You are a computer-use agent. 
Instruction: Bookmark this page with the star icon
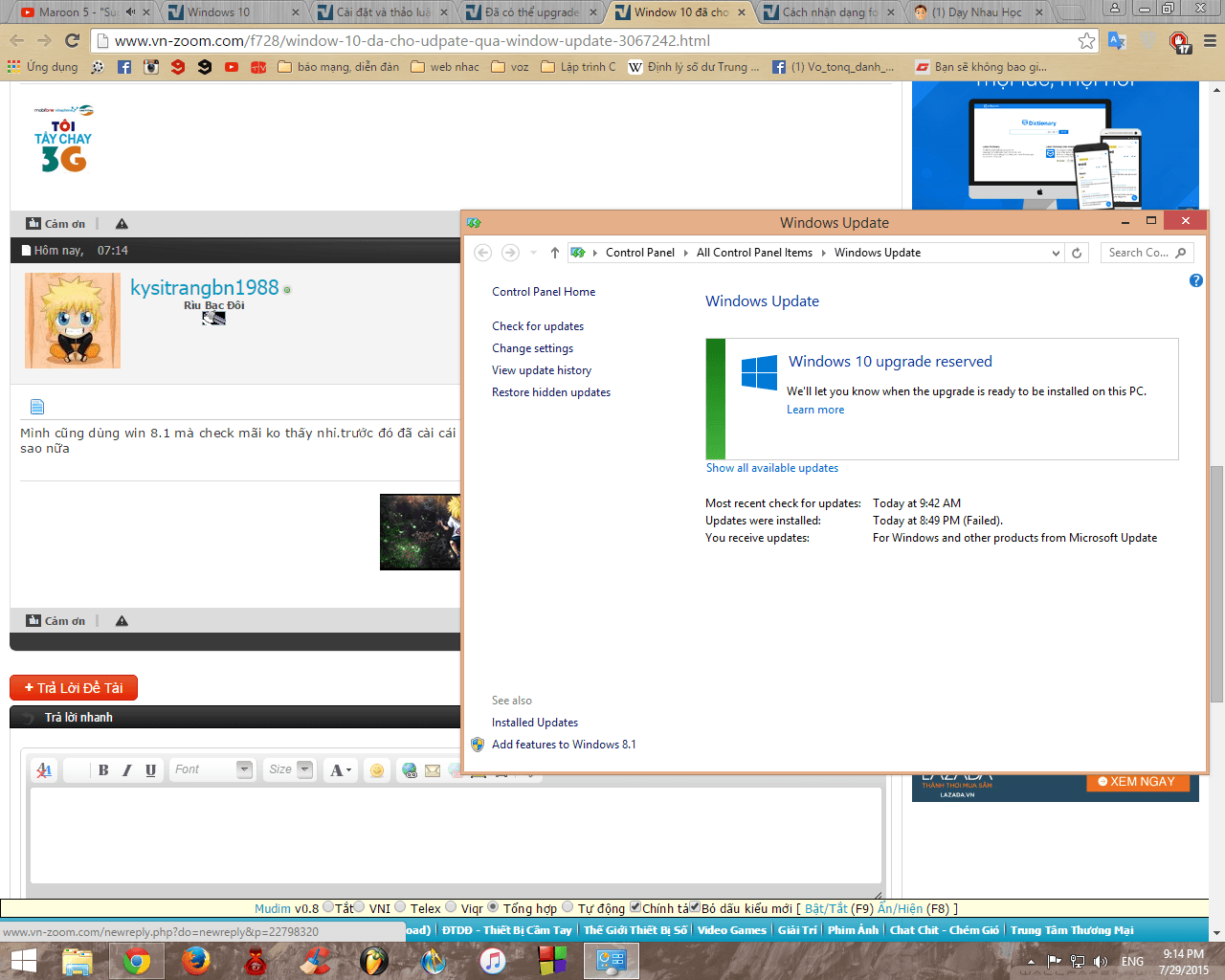(x=1086, y=40)
